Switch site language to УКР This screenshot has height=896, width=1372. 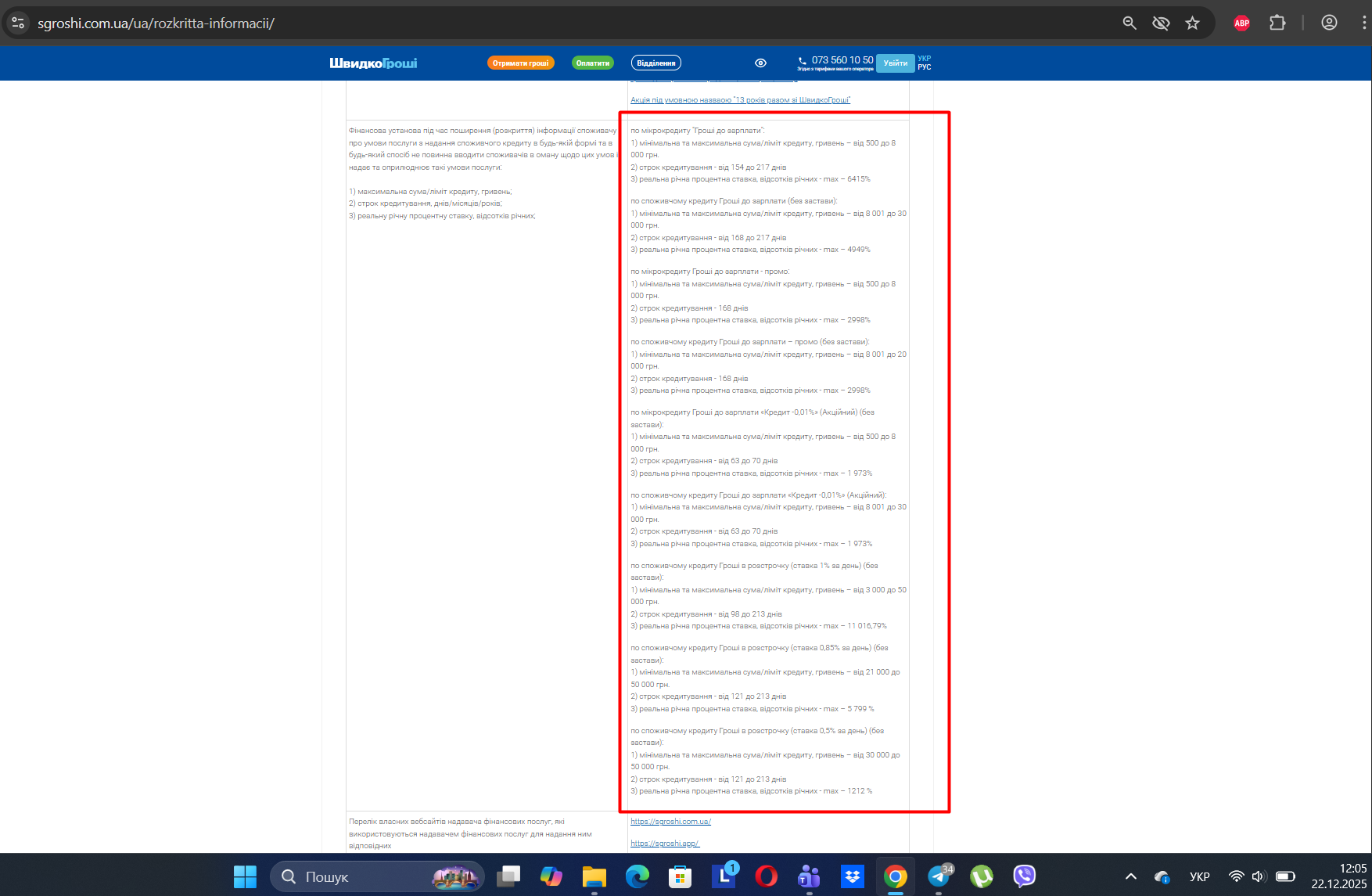point(924,59)
